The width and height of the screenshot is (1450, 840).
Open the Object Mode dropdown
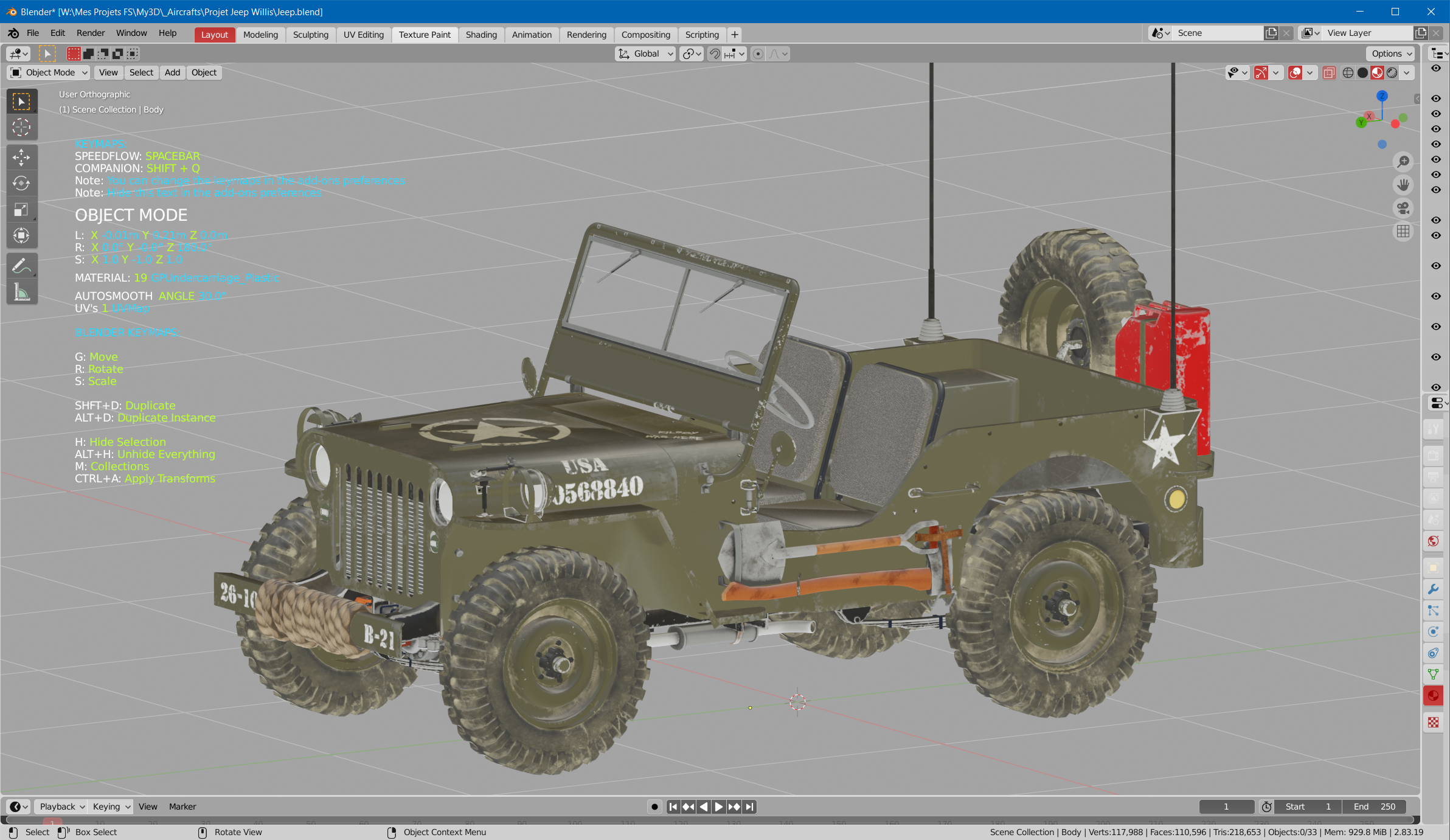(x=49, y=72)
